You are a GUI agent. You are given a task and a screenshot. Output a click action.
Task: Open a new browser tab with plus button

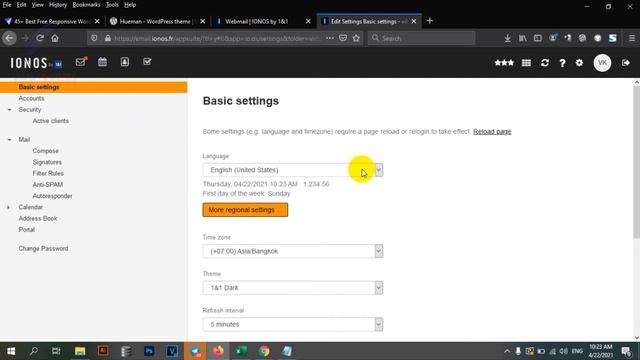tap(429, 21)
